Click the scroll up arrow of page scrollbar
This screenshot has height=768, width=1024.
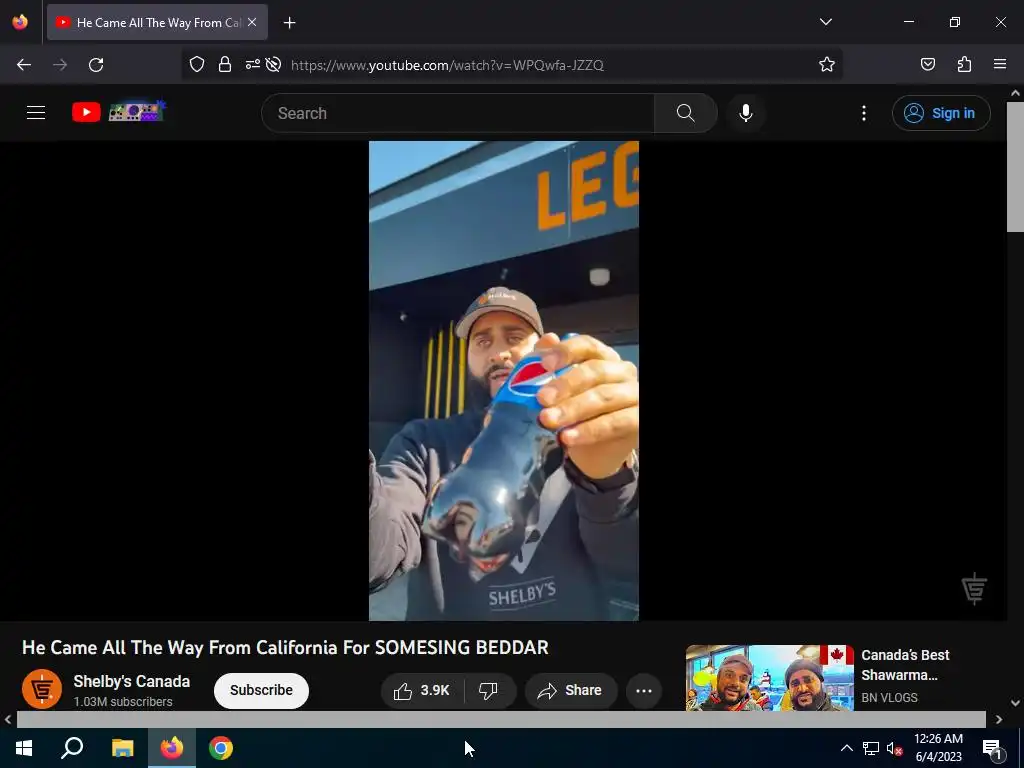(x=1015, y=93)
